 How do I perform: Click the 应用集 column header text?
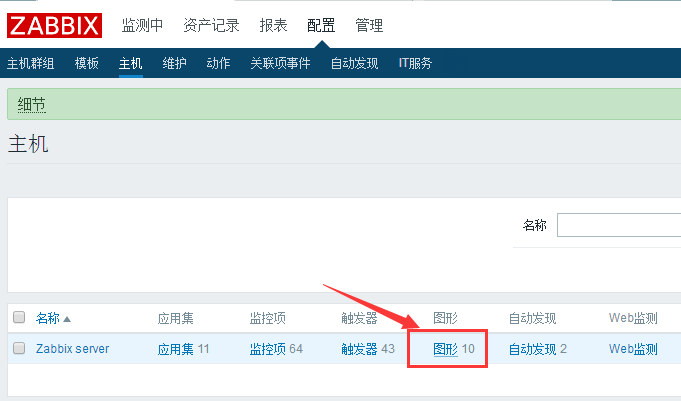(175, 318)
